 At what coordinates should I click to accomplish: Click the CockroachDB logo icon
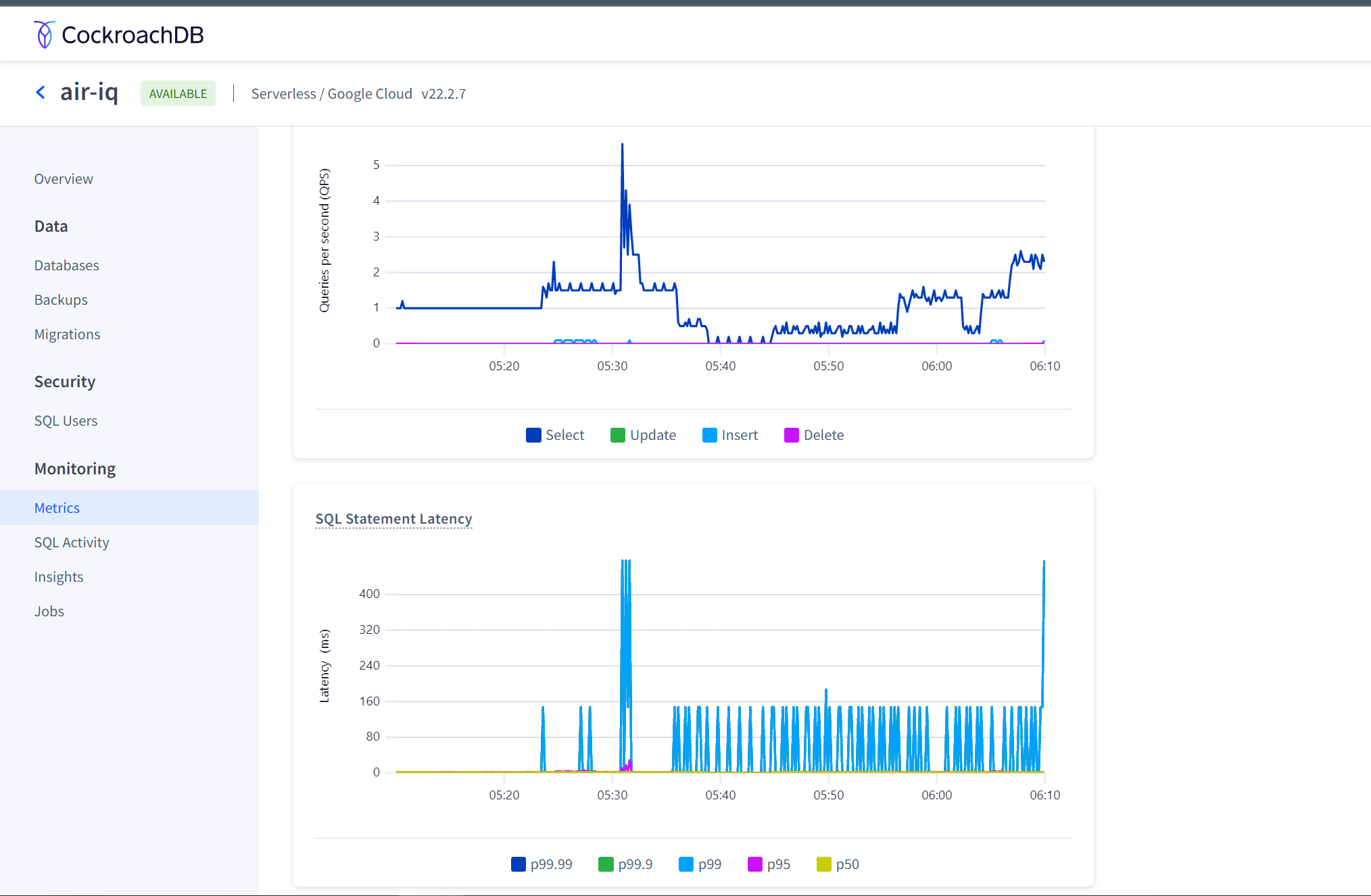click(x=44, y=34)
